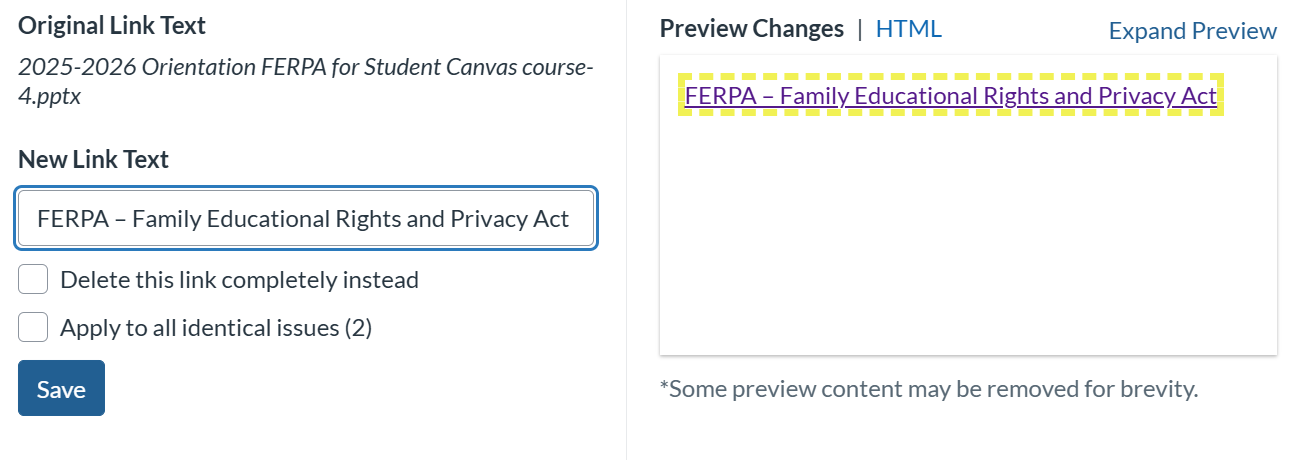Click the pipe separator beside Preview Changes
The image size is (1305, 460).
click(x=859, y=29)
